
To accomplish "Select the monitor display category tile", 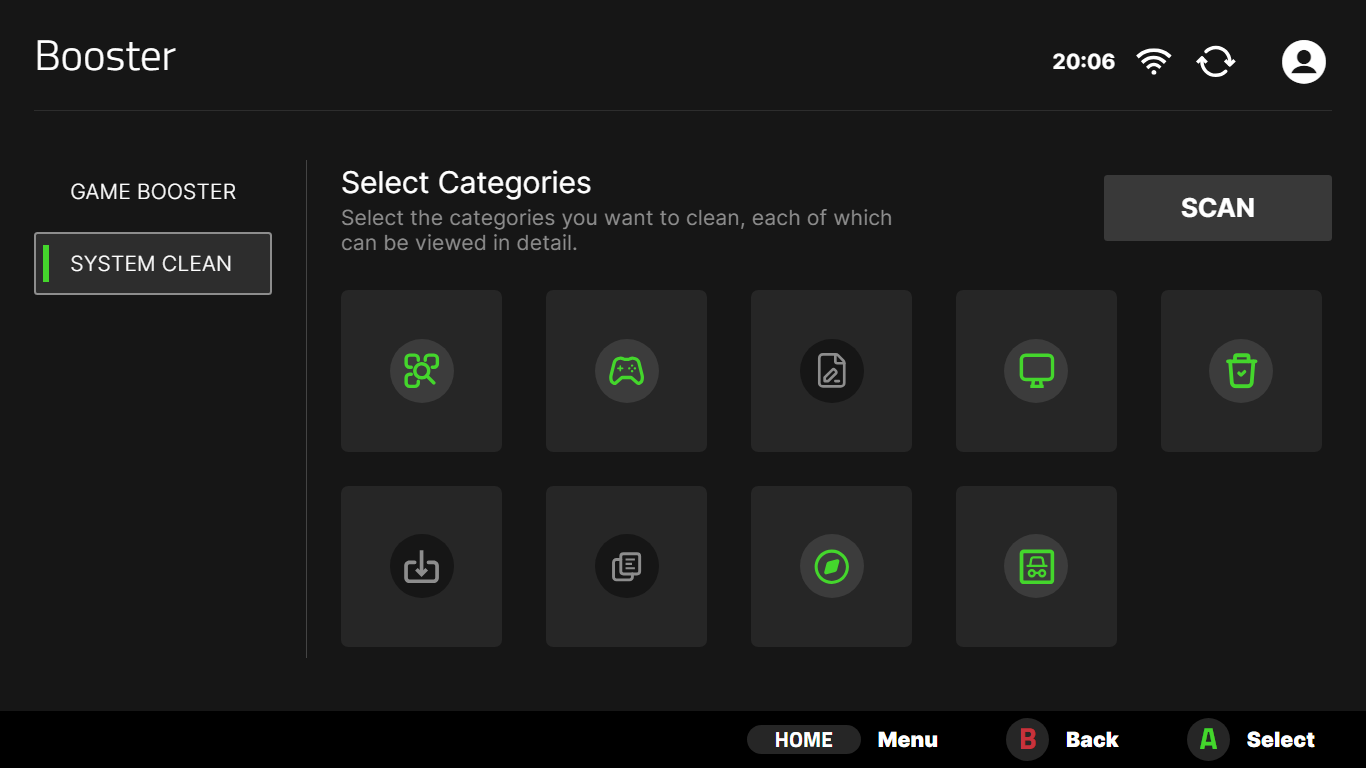I will click(x=1036, y=371).
